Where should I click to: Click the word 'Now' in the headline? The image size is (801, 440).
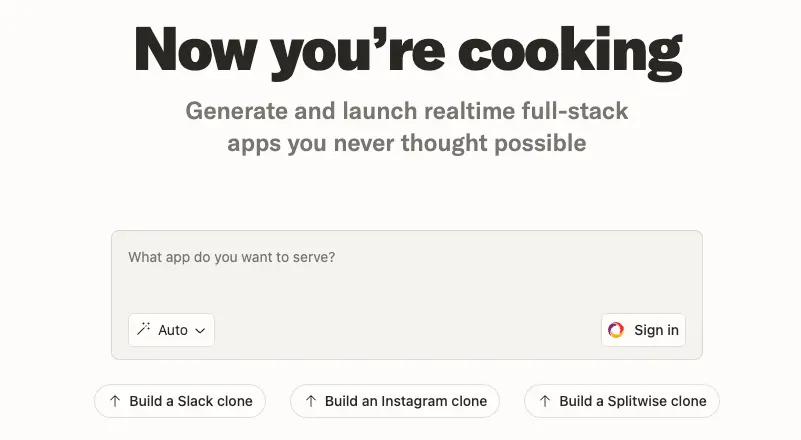194,48
